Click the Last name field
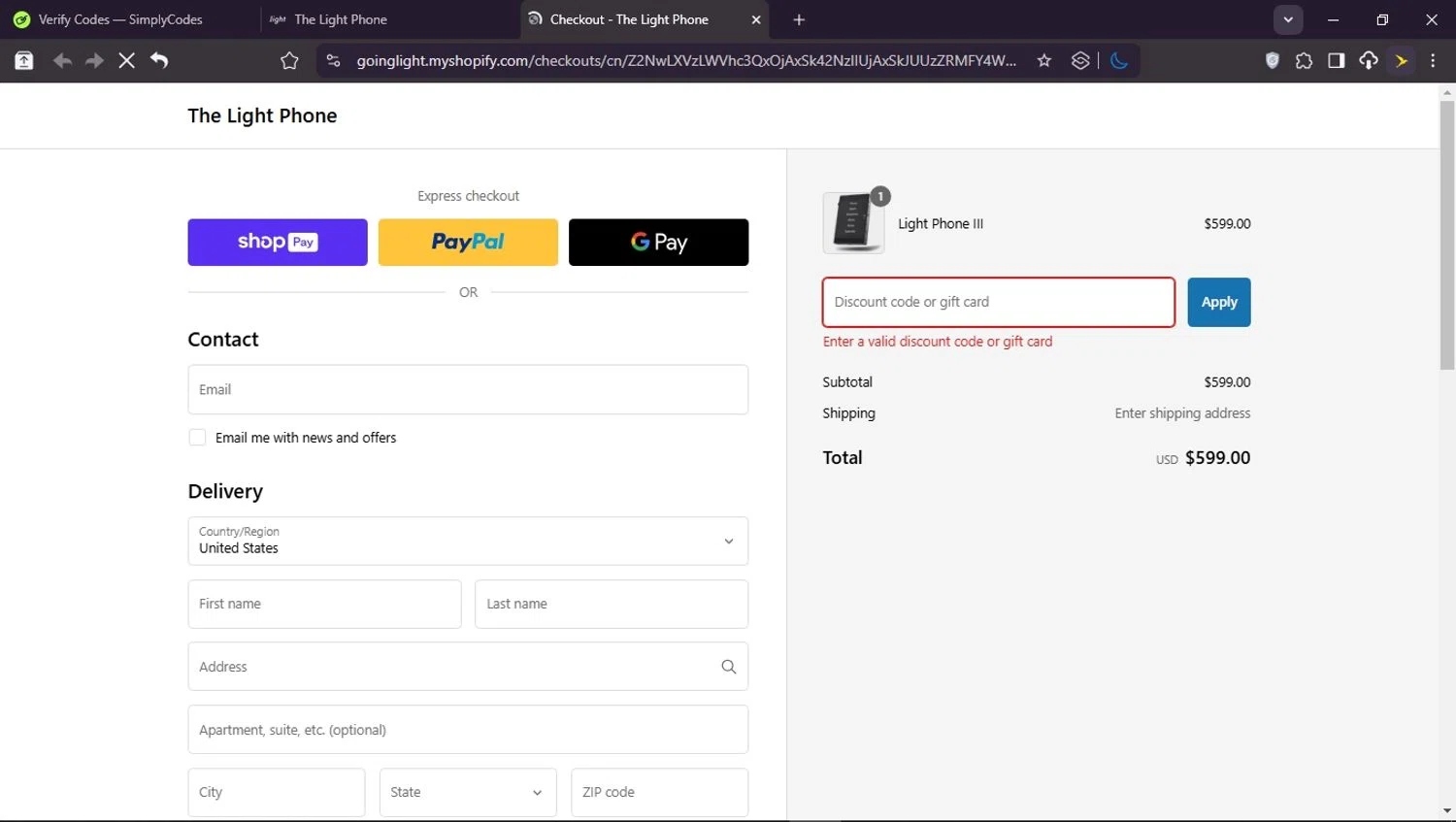1456x822 pixels. tap(612, 604)
